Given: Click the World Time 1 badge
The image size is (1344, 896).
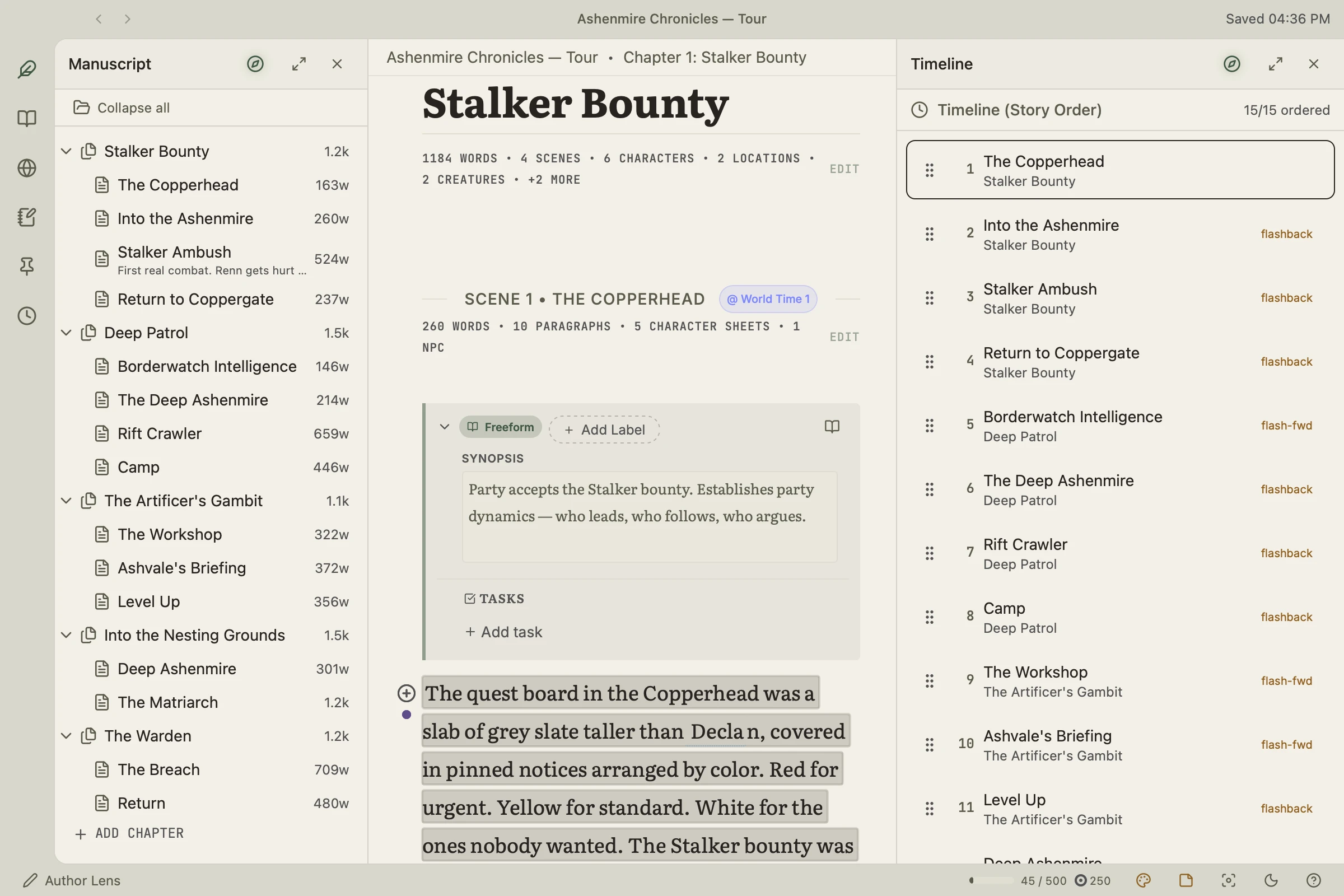Looking at the screenshot, I should (x=768, y=299).
